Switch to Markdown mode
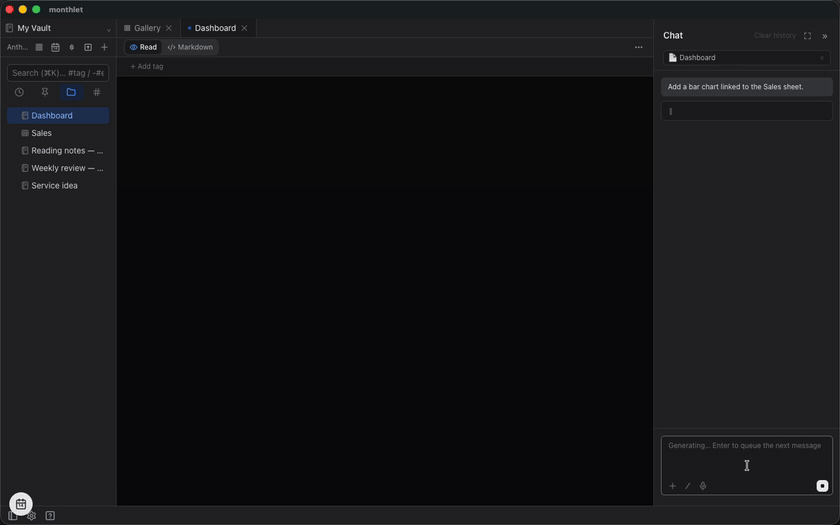The image size is (840, 525). click(x=190, y=47)
